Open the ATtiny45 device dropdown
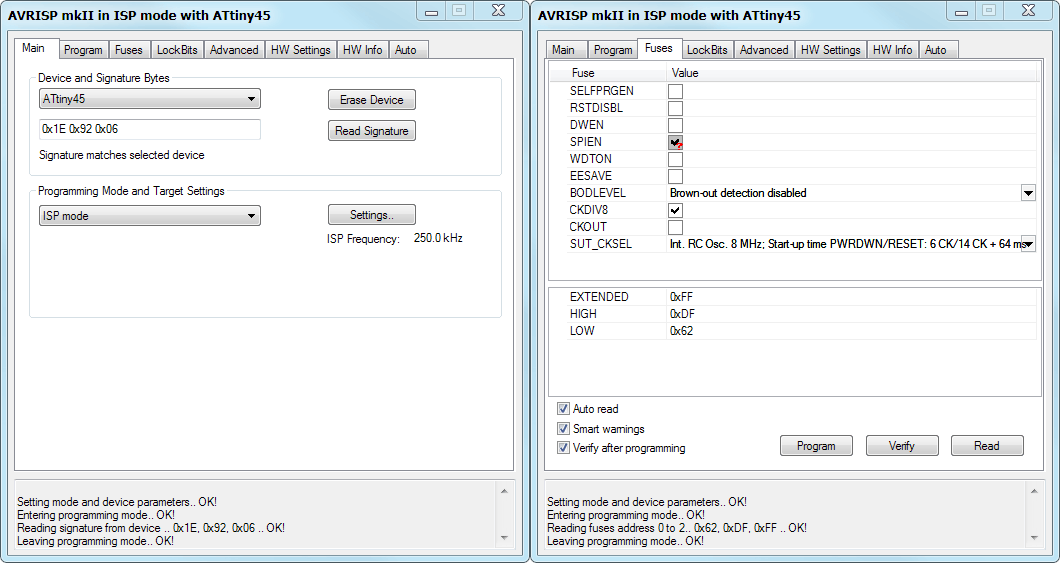Screen dimensions: 1060x563 tap(149, 99)
